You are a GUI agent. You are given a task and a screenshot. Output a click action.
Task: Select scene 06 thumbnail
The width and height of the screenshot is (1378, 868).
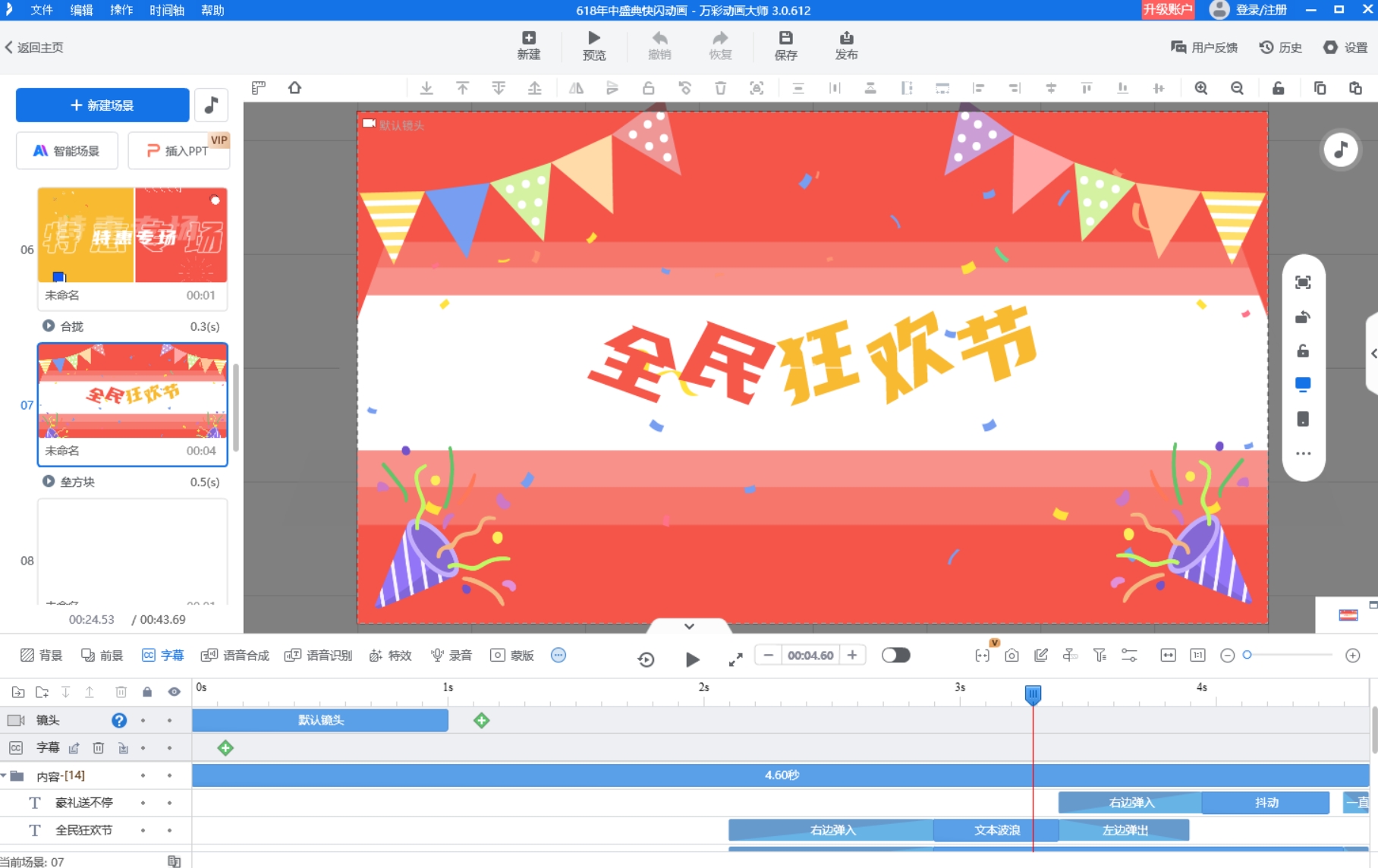click(x=133, y=235)
